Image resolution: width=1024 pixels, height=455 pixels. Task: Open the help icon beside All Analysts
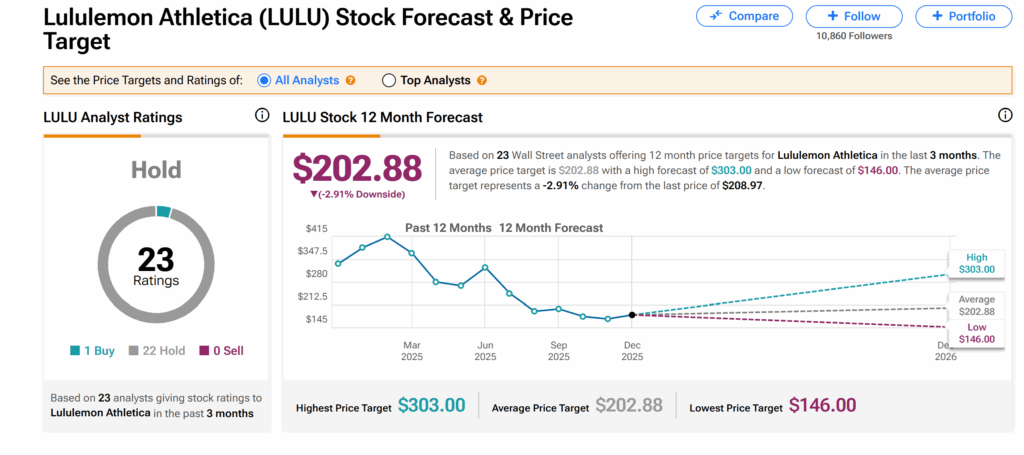tap(351, 81)
